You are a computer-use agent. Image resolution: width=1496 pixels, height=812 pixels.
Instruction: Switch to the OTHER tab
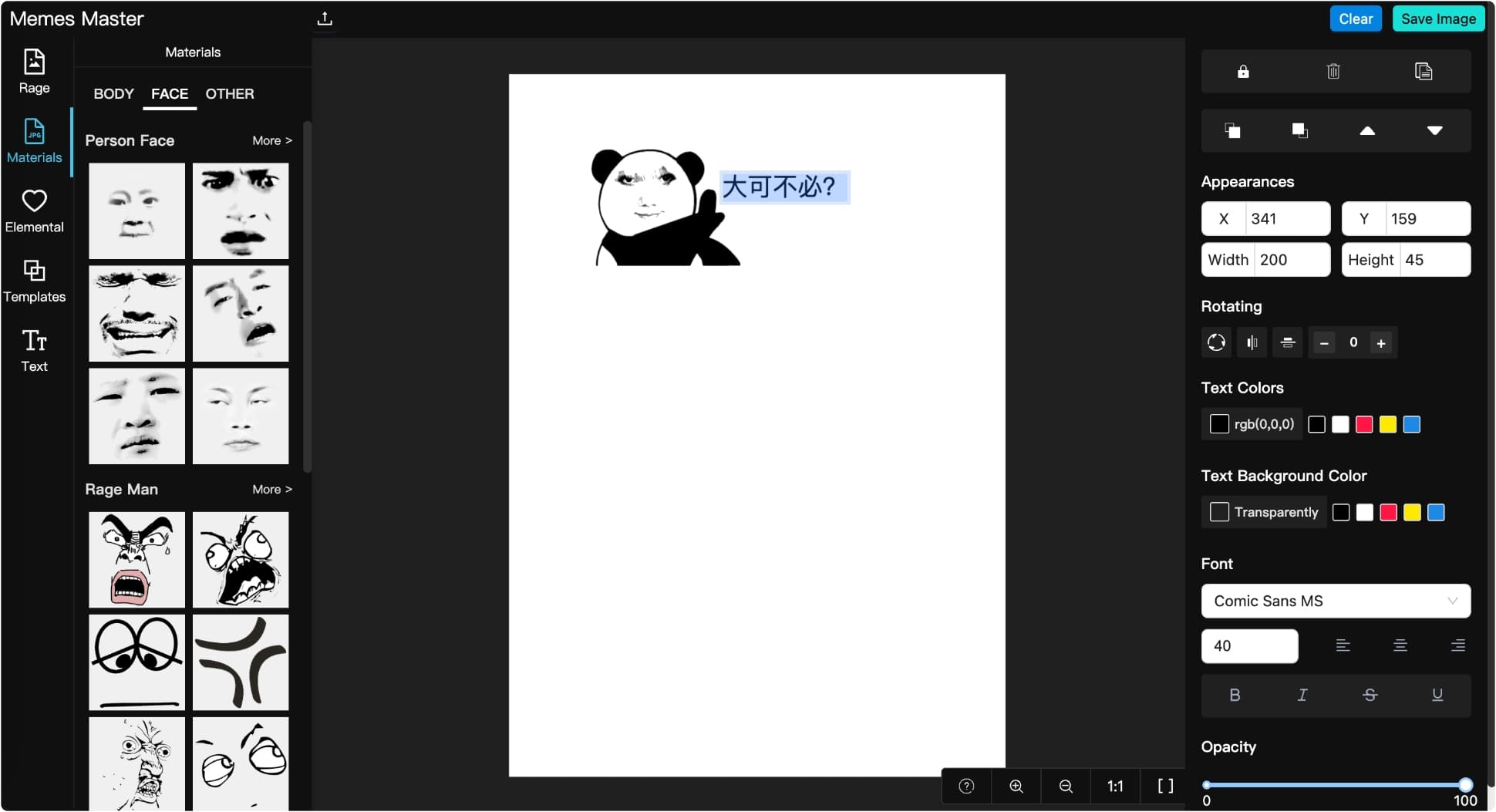coord(230,93)
